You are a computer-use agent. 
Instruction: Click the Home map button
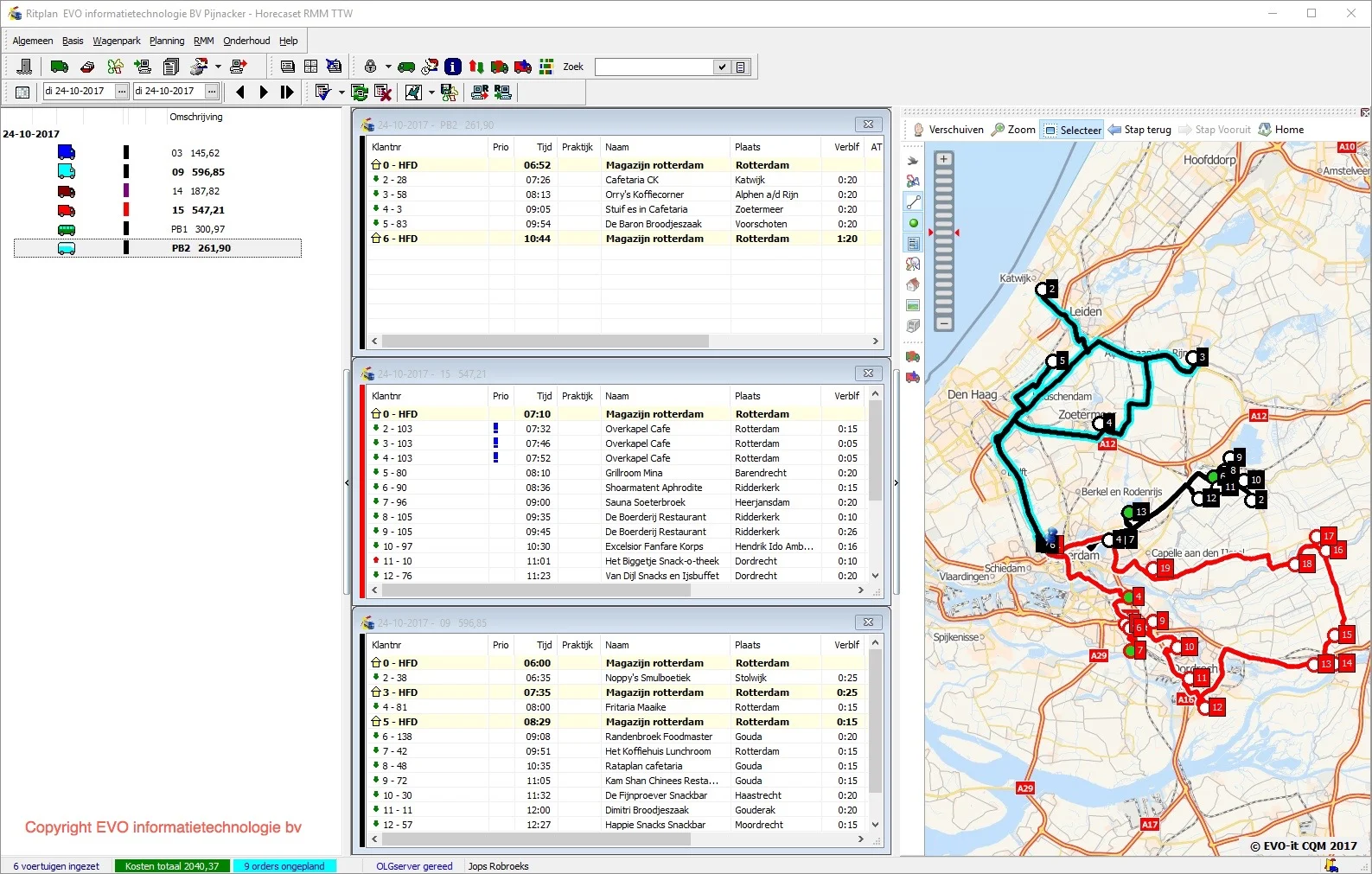pyautogui.click(x=1281, y=130)
